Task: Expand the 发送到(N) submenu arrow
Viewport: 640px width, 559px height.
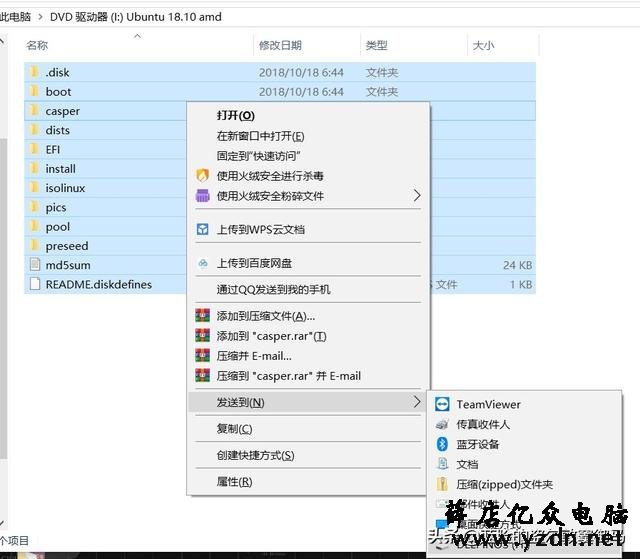Action: pos(417,402)
